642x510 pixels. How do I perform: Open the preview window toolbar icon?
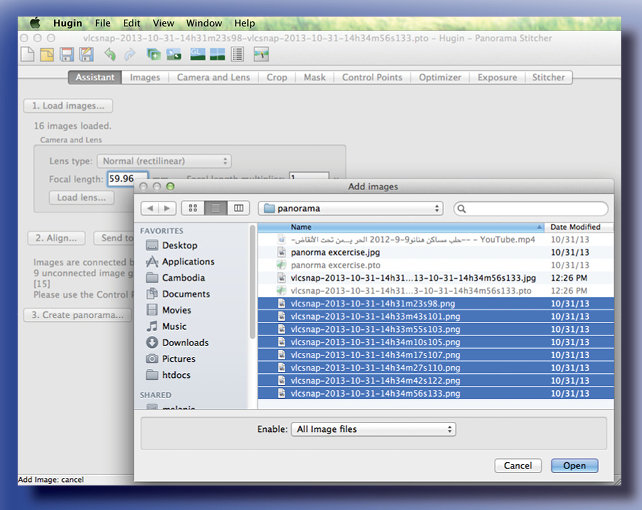[217, 54]
